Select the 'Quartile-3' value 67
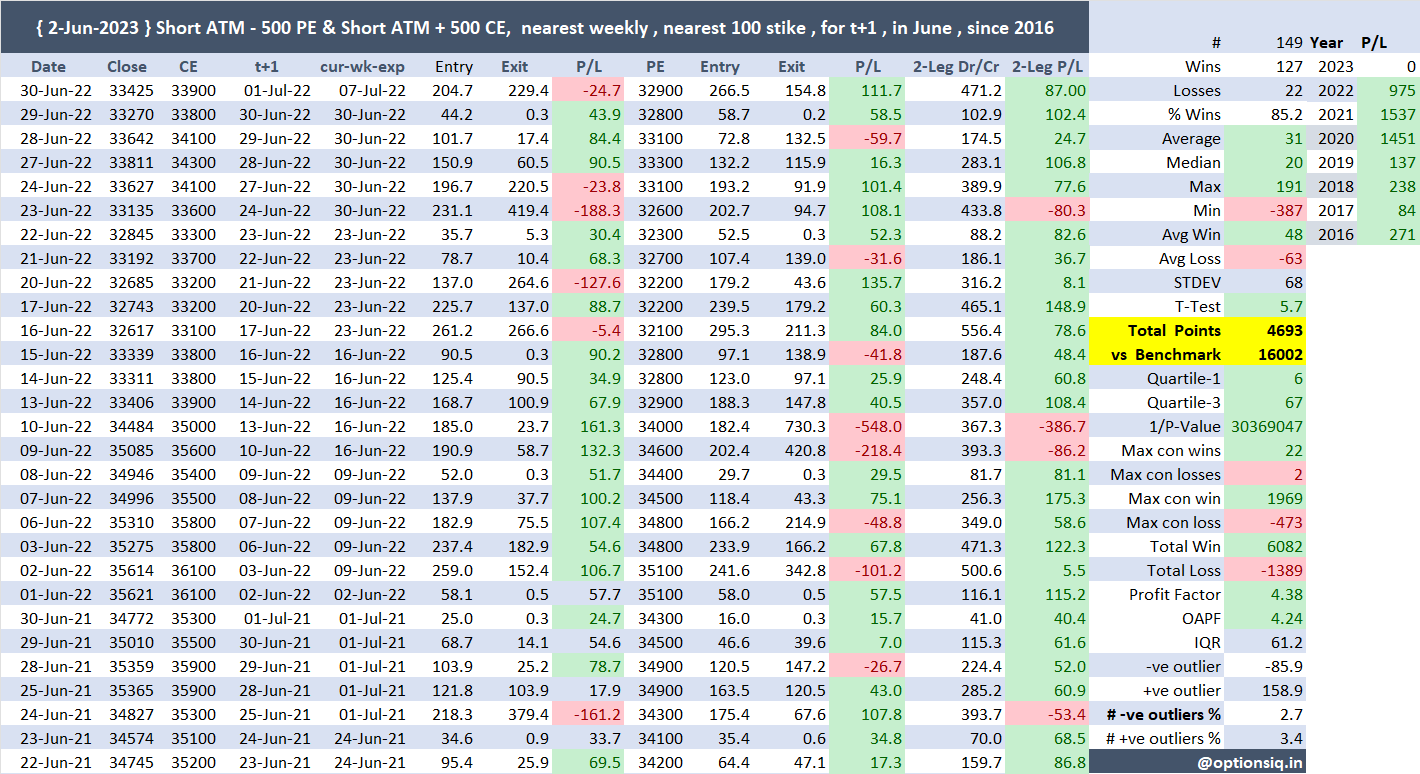 pos(1295,403)
